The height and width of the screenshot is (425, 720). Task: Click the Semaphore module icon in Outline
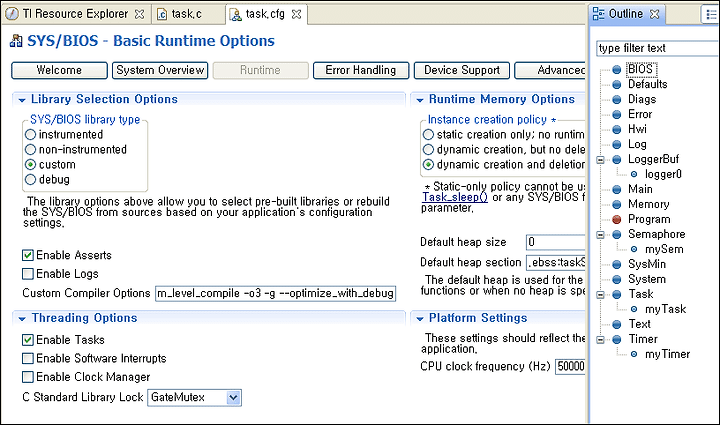tap(617, 235)
